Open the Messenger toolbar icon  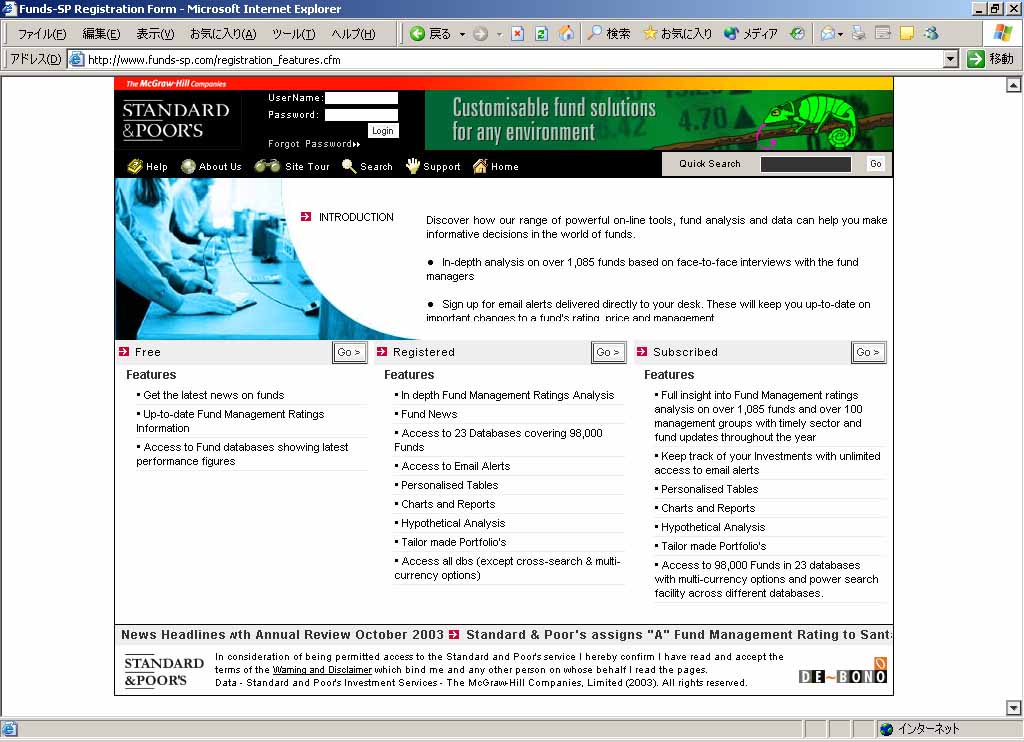tap(931, 34)
